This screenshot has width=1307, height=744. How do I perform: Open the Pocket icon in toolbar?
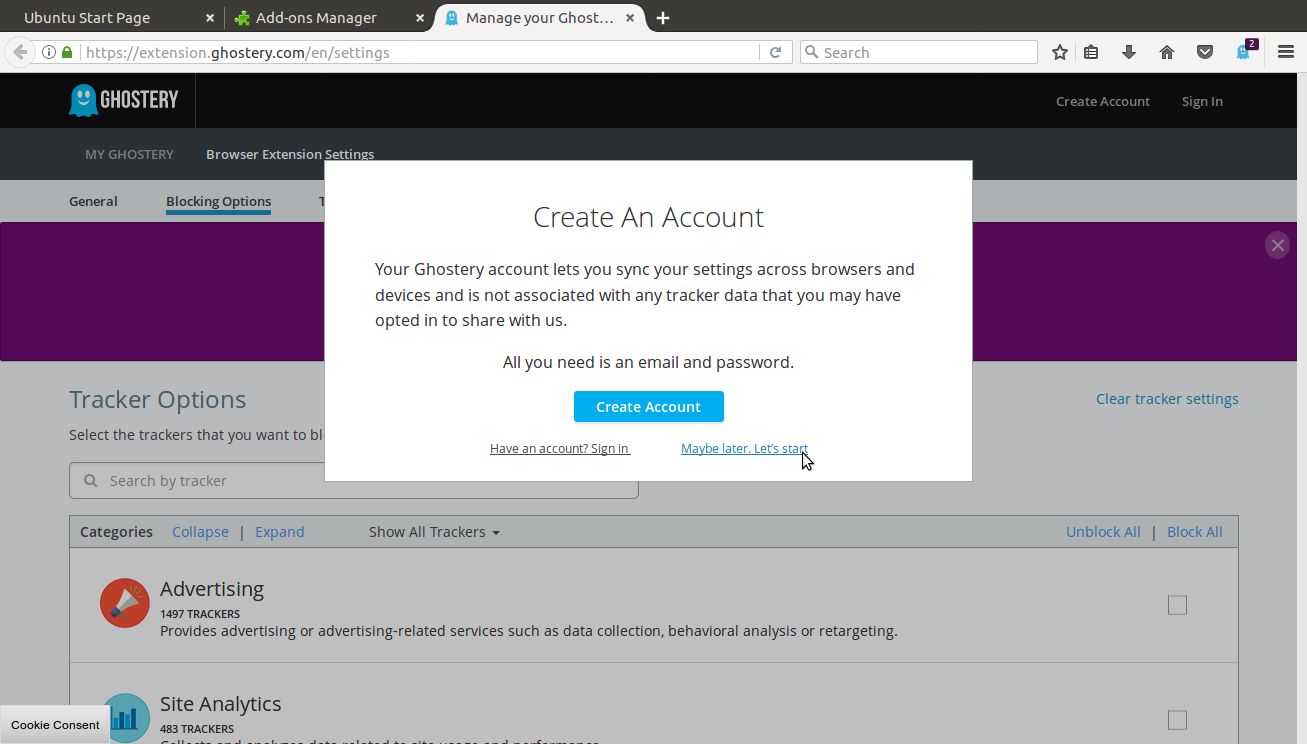(x=1205, y=52)
